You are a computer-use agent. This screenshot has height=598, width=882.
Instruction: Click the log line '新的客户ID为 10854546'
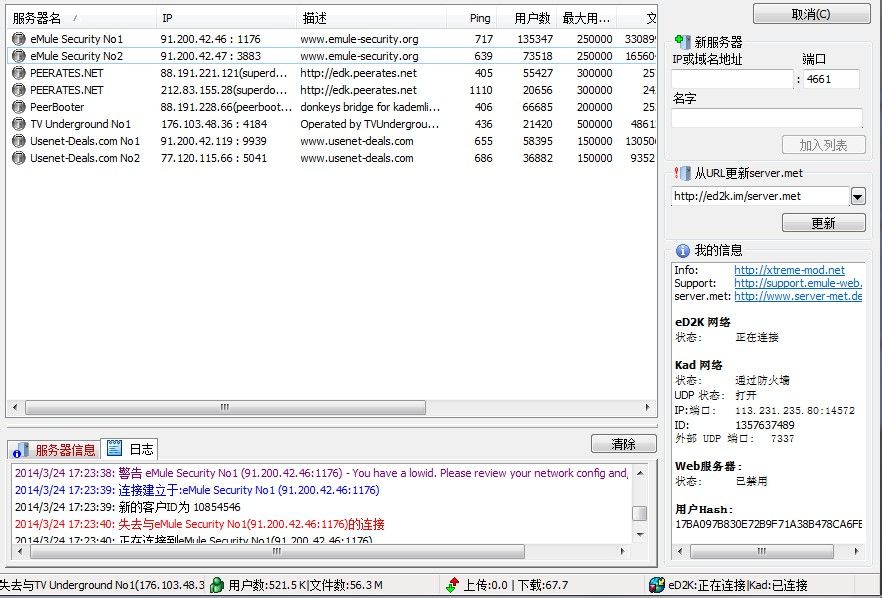click(x=128, y=507)
